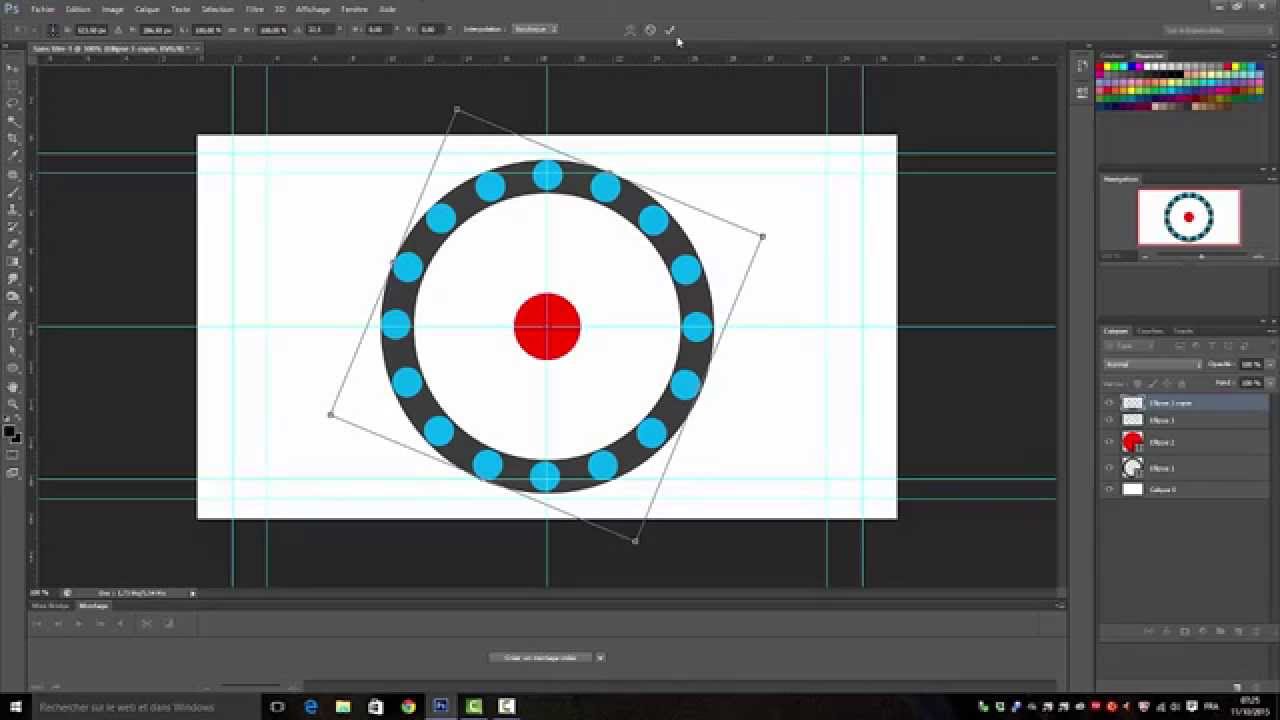Image resolution: width=1280 pixels, height=720 pixels.
Task: Select the Rectangular Marquee tool
Action: (13, 86)
